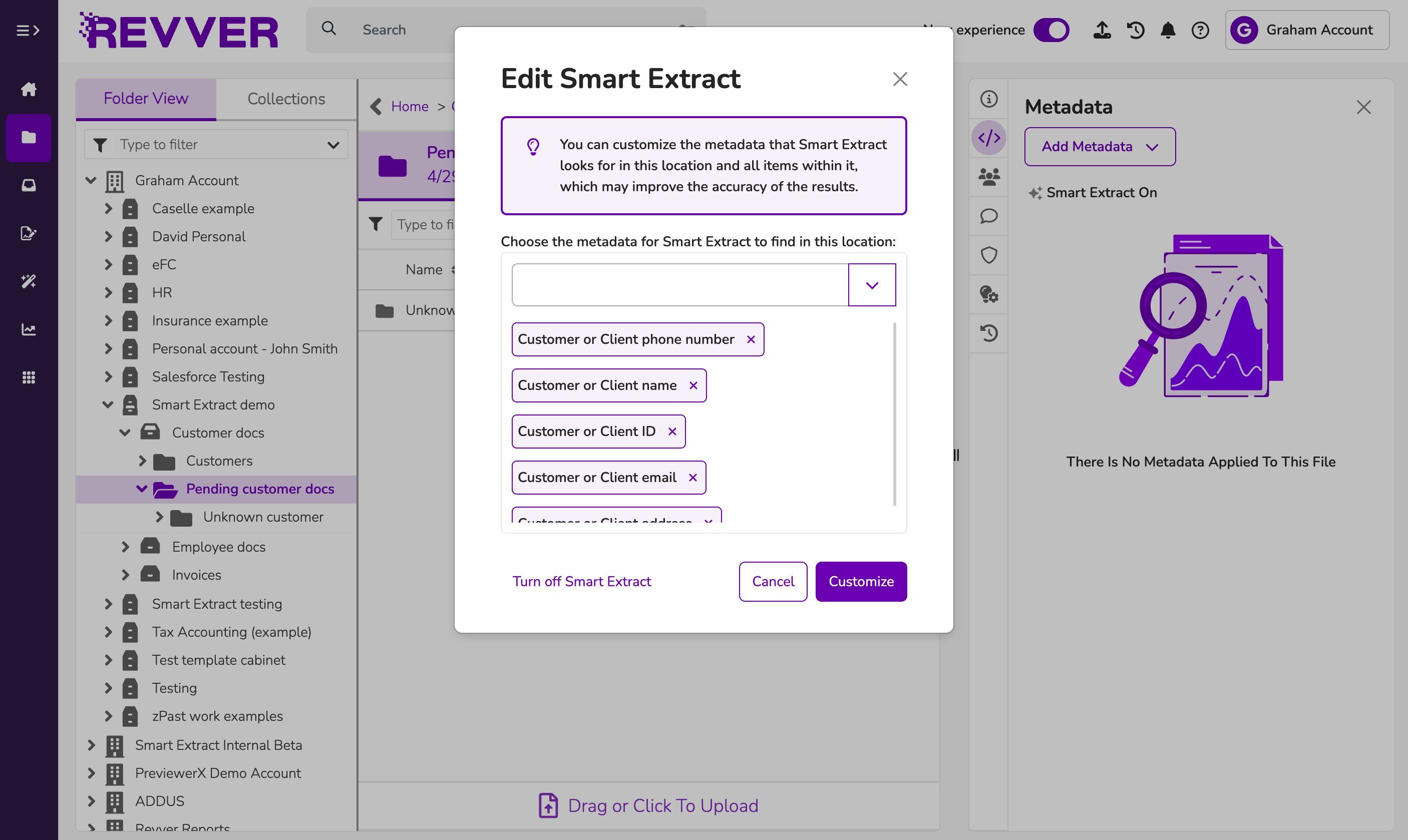The image size is (1408, 840).
Task: Click the upload icon in top bar
Action: click(x=1101, y=30)
